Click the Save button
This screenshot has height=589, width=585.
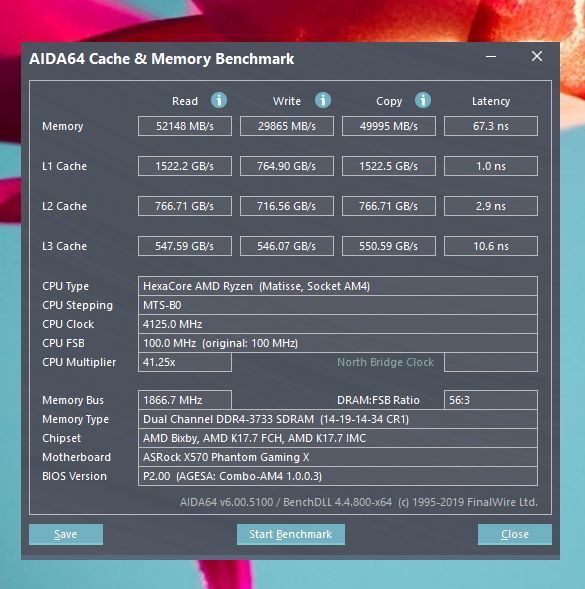click(x=66, y=534)
